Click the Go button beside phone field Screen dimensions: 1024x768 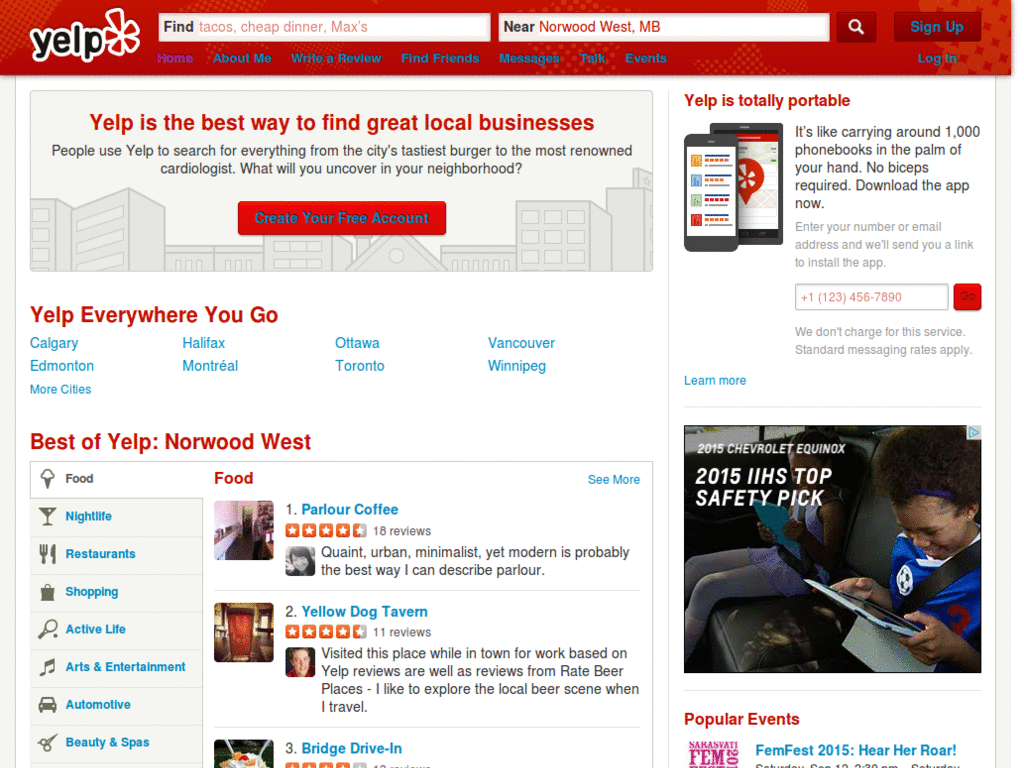[x=967, y=297]
